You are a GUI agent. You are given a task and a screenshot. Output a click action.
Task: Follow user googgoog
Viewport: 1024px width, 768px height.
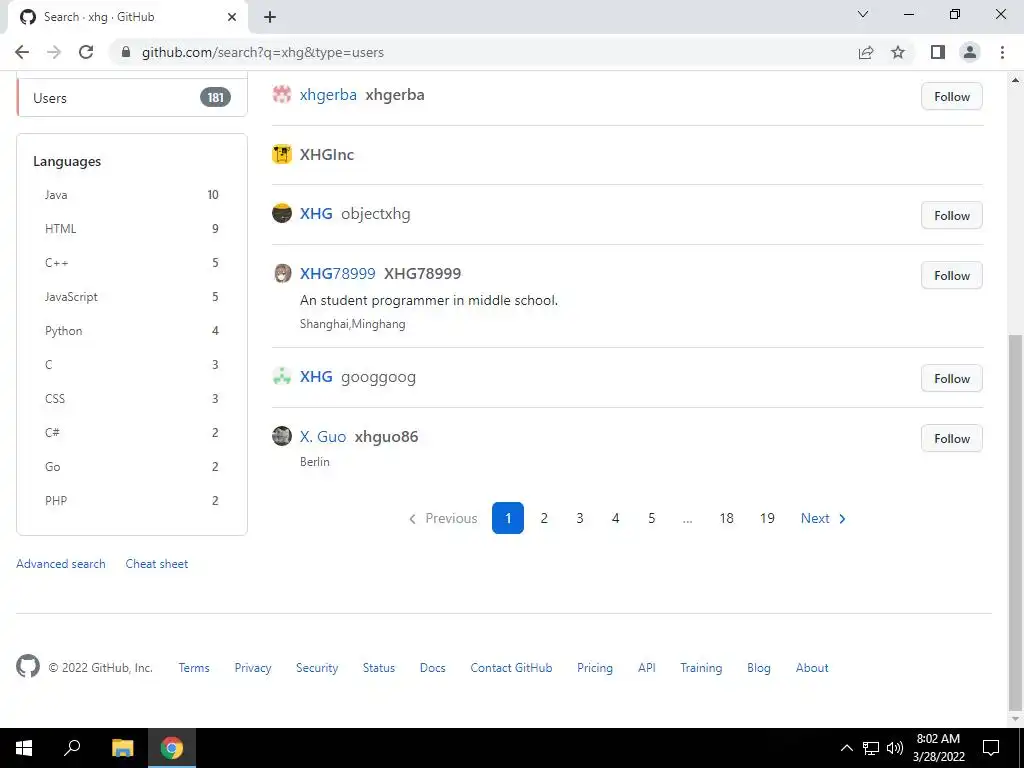tap(952, 379)
